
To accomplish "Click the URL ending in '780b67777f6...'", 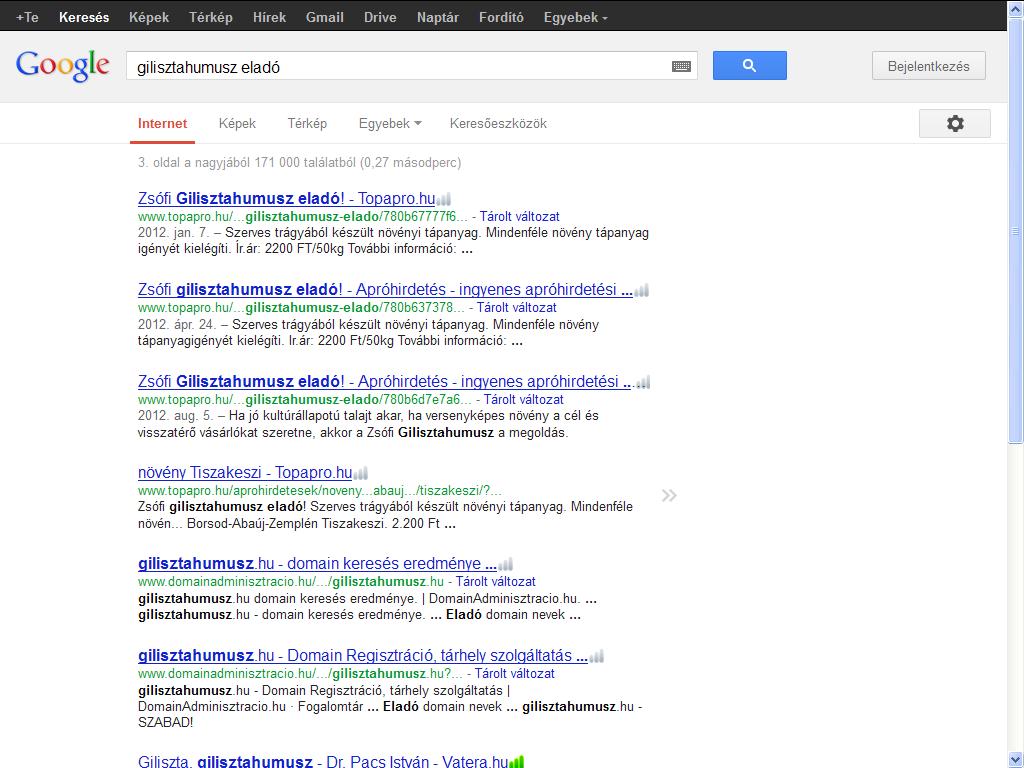I will (303, 217).
